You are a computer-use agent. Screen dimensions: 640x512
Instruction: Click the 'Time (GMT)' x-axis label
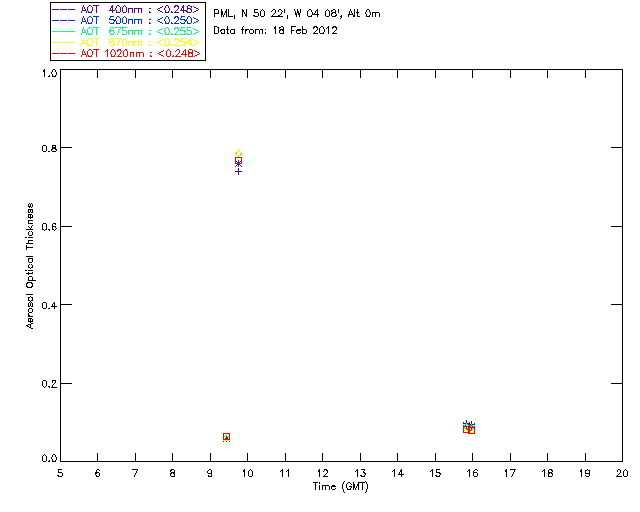[341, 487]
